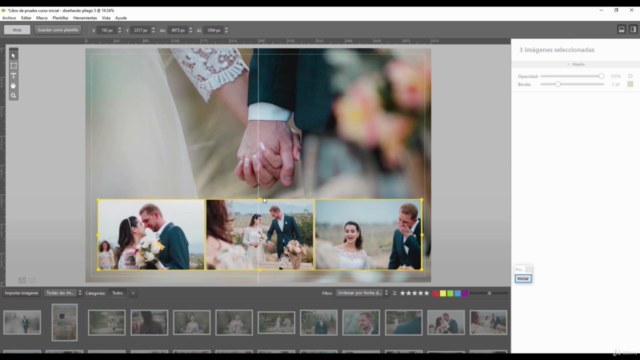Filter by the purple color label
Image resolution: width=640 pixels, height=360 pixels.
tap(465, 293)
